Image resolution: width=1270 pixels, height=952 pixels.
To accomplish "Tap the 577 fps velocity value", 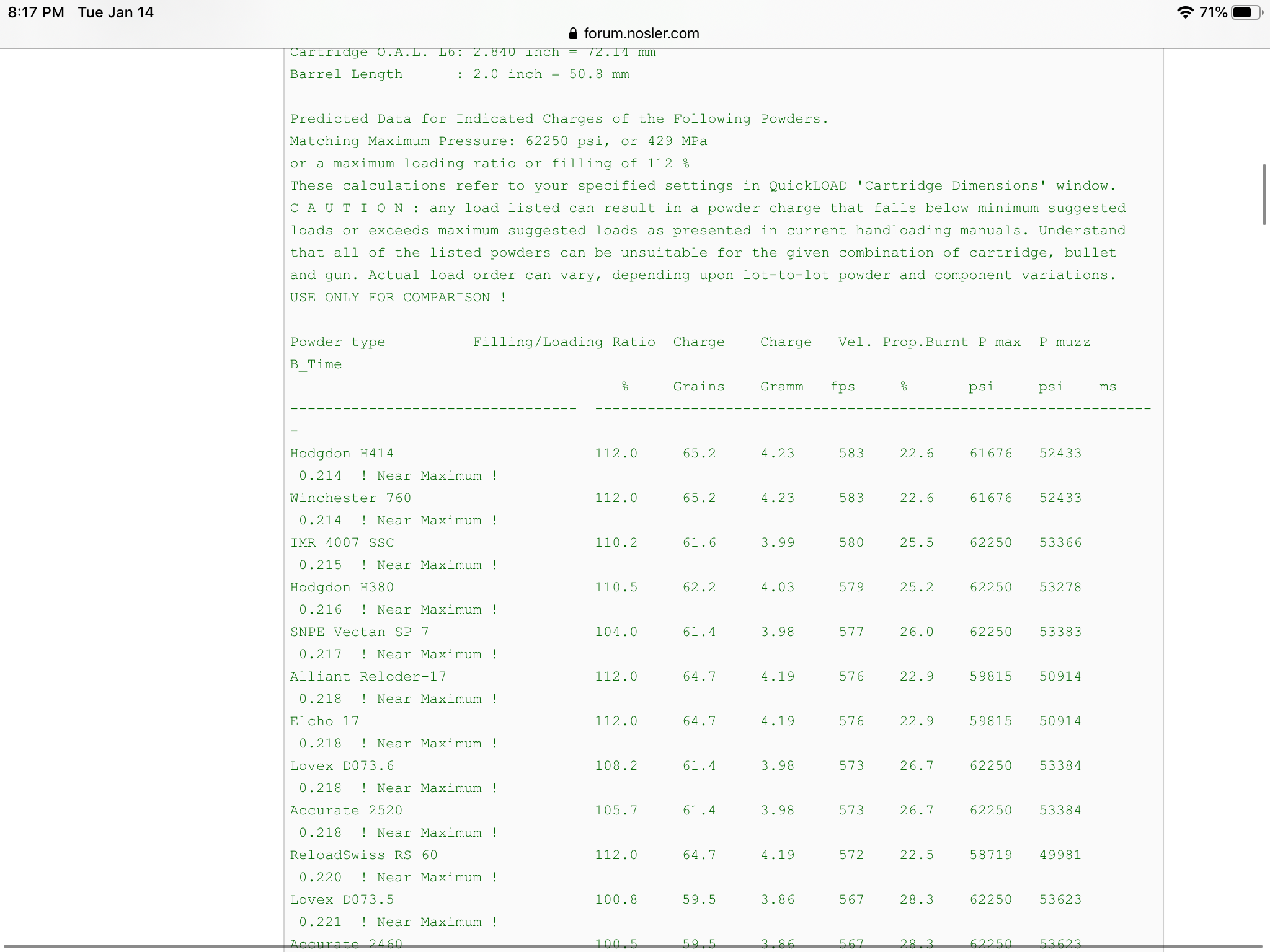I will pos(851,632).
